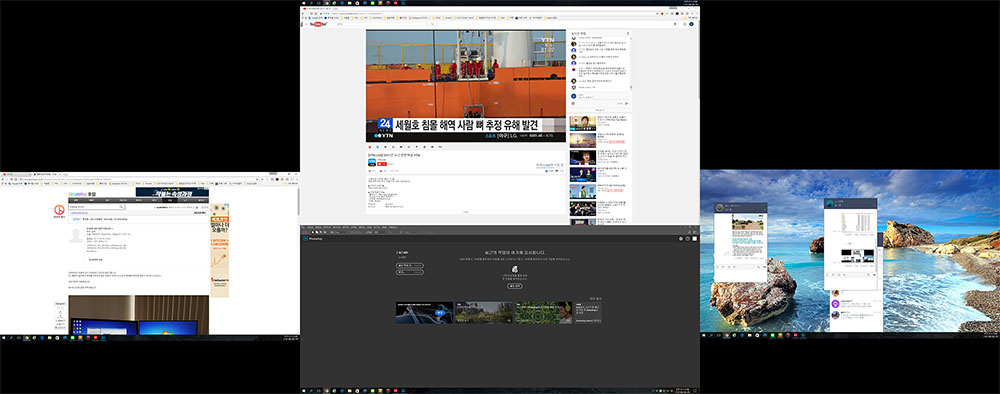Image resolution: width=1000 pixels, height=394 pixels.
Task: Open the first recommended video thumbnail
Action: pyautogui.click(x=582, y=123)
